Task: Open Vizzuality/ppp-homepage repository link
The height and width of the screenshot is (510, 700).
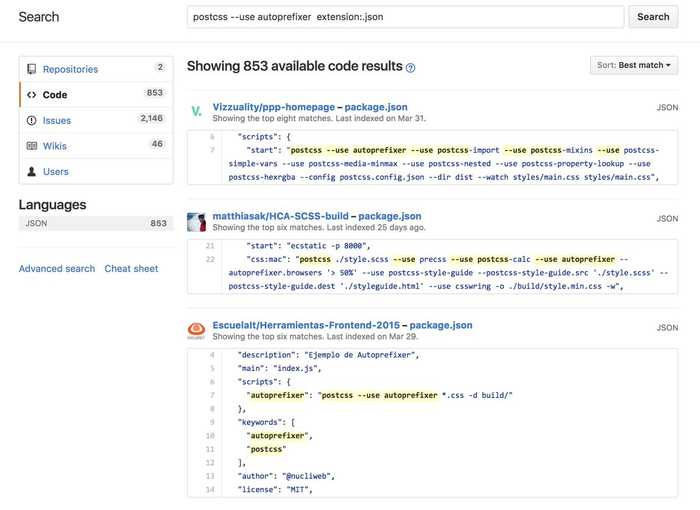Action: pos(274,107)
